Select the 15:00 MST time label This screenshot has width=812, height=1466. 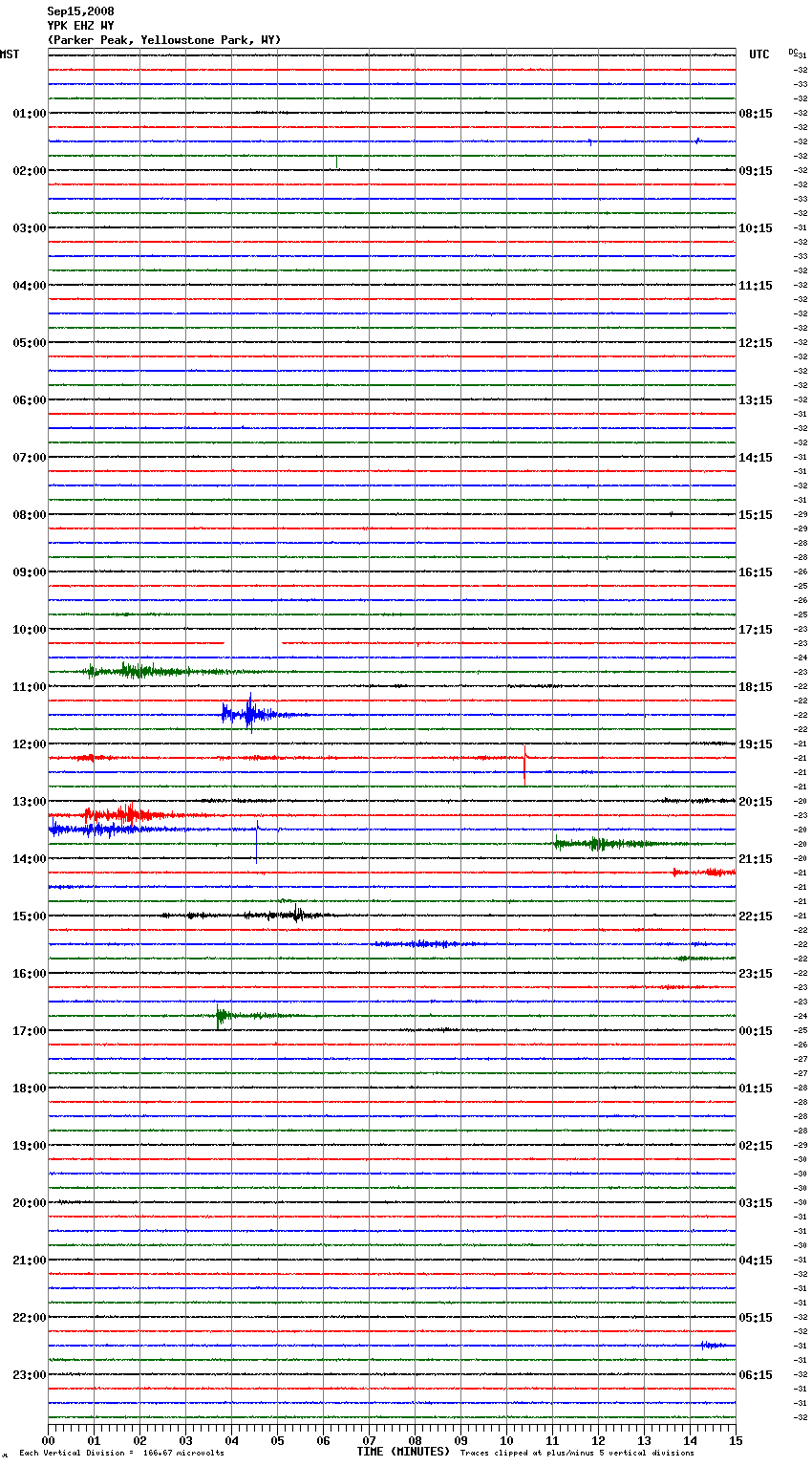[x=29, y=916]
